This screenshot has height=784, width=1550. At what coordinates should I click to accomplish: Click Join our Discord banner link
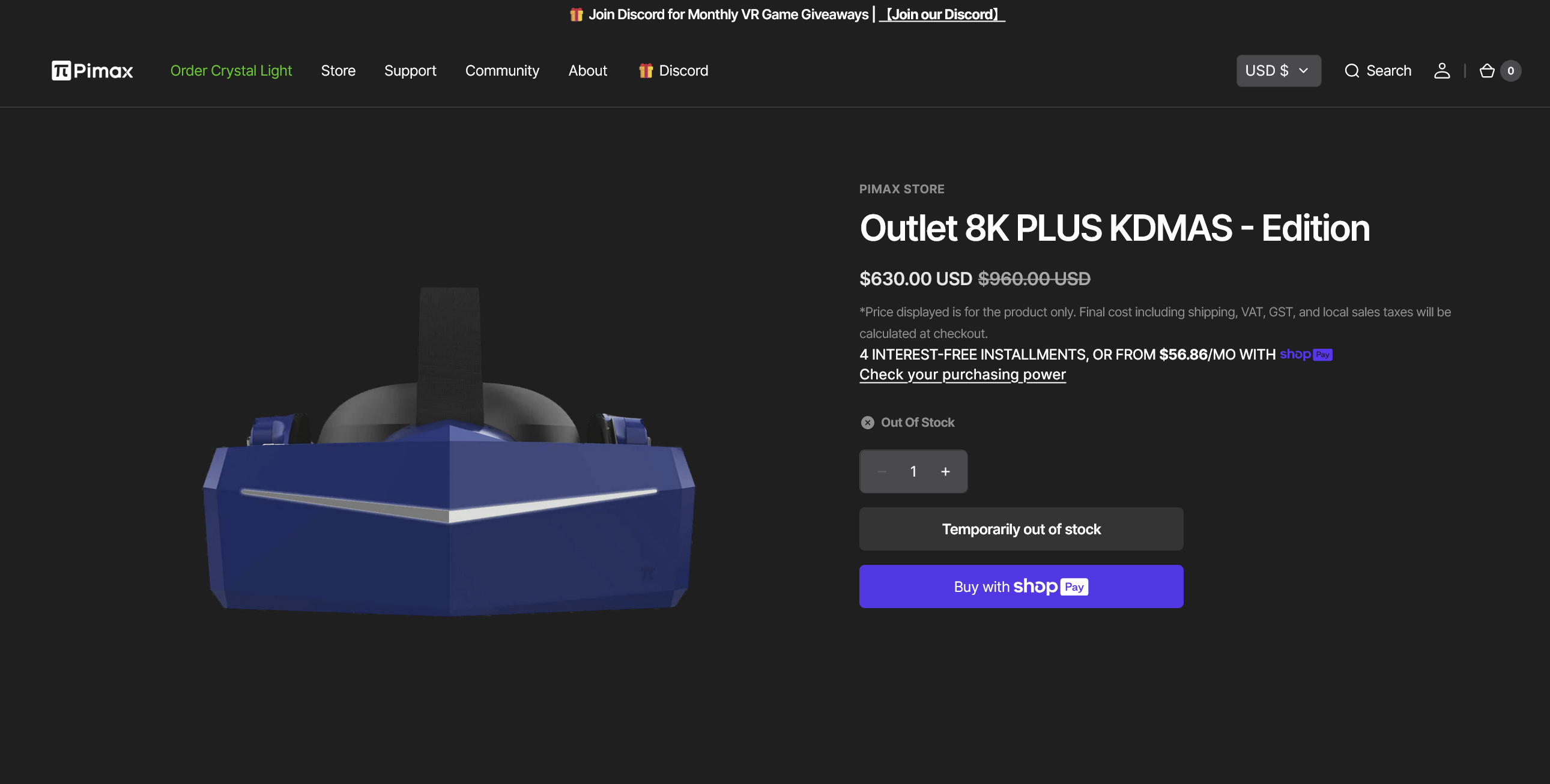click(942, 14)
